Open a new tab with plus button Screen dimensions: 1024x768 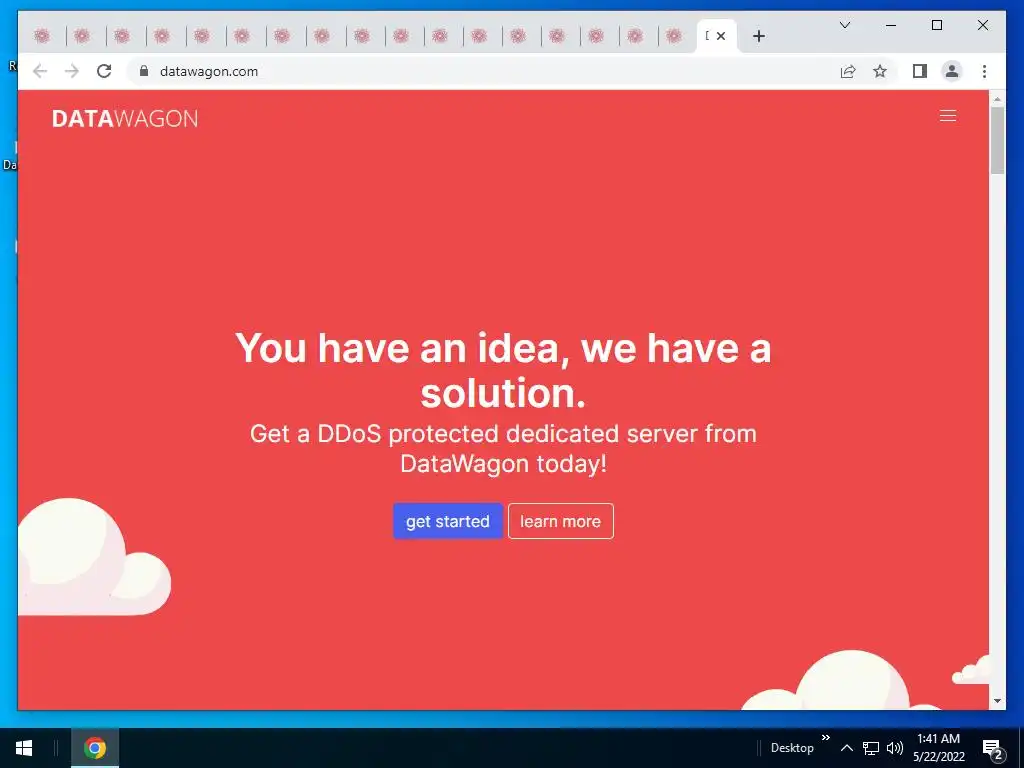pos(758,36)
